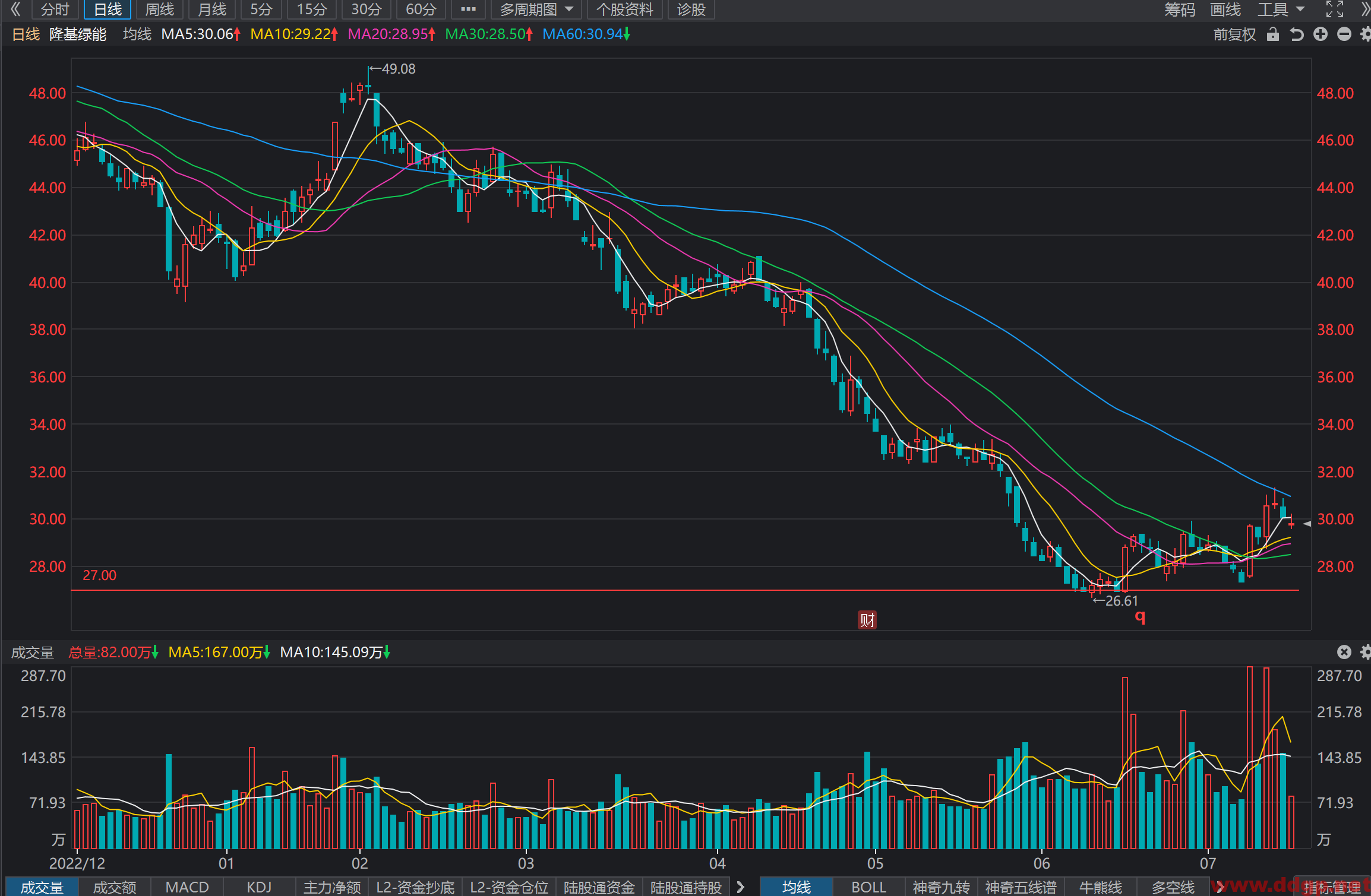Click the volume MA5:167.00万 label

click(219, 653)
